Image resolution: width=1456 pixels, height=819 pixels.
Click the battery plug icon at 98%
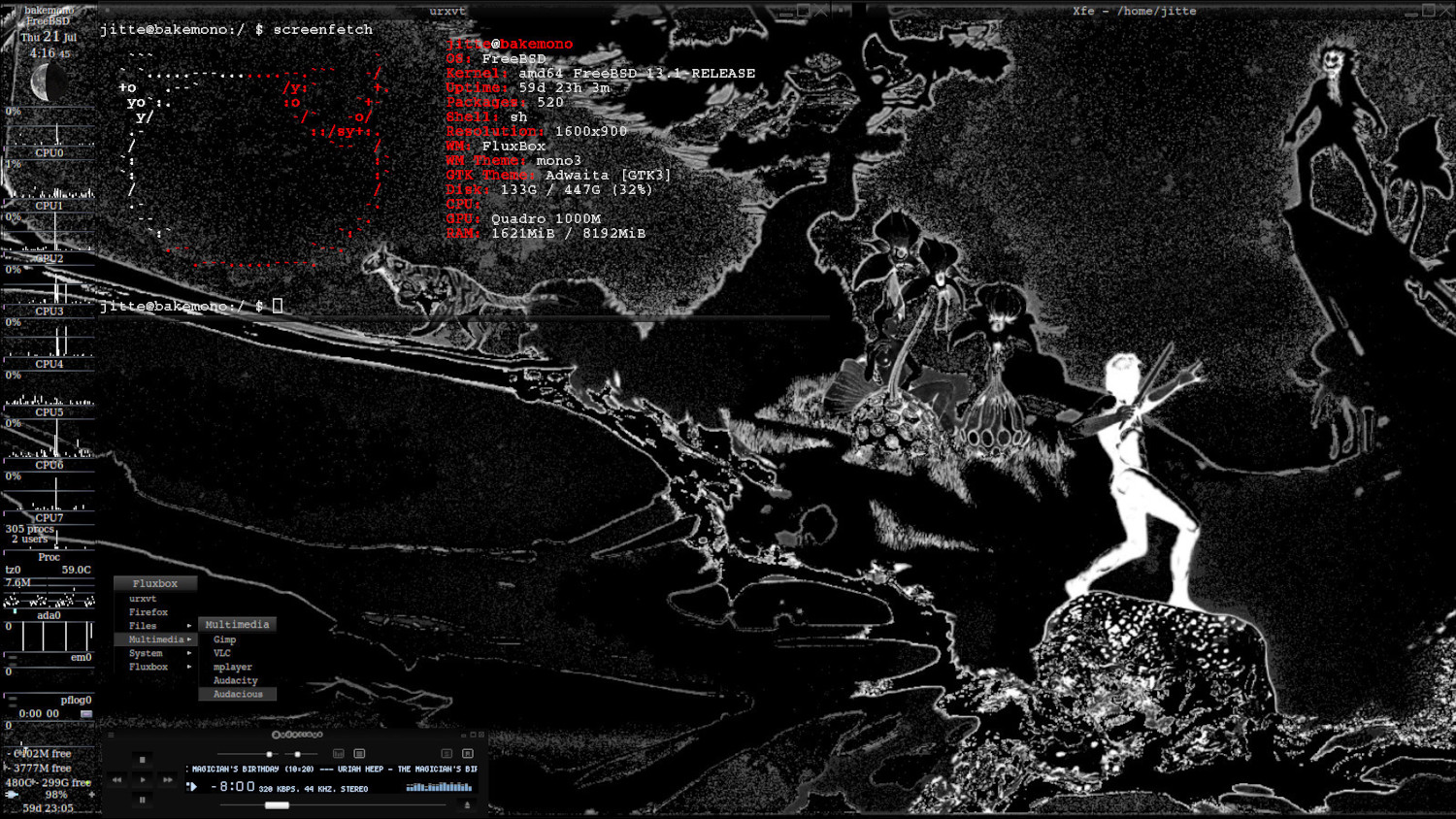pos(12,794)
